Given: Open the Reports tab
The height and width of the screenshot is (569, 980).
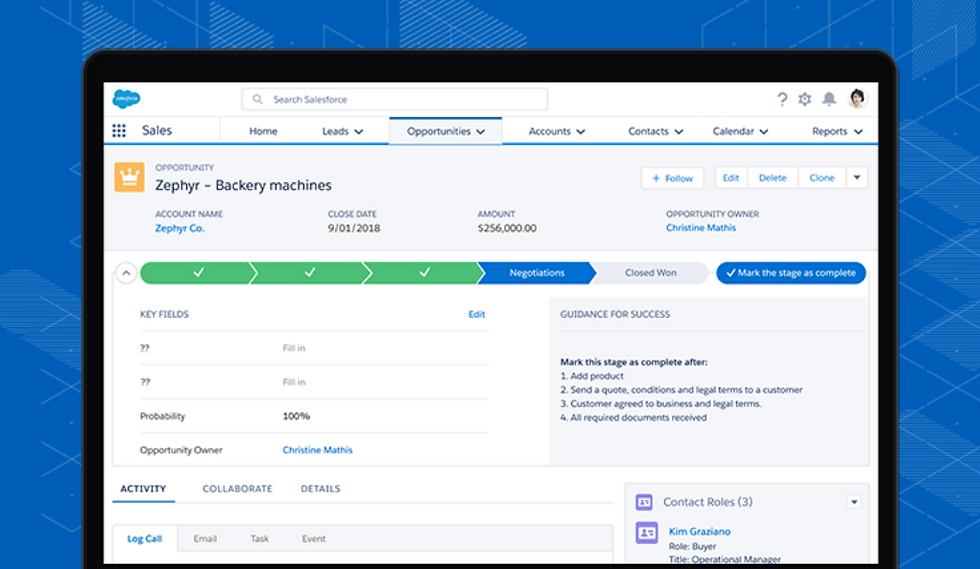Looking at the screenshot, I should (x=829, y=131).
